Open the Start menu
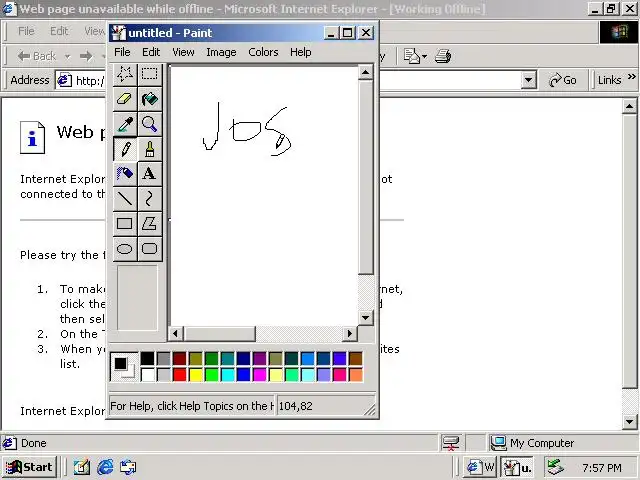The width and height of the screenshot is (640, 480). (x=29, y=467)
